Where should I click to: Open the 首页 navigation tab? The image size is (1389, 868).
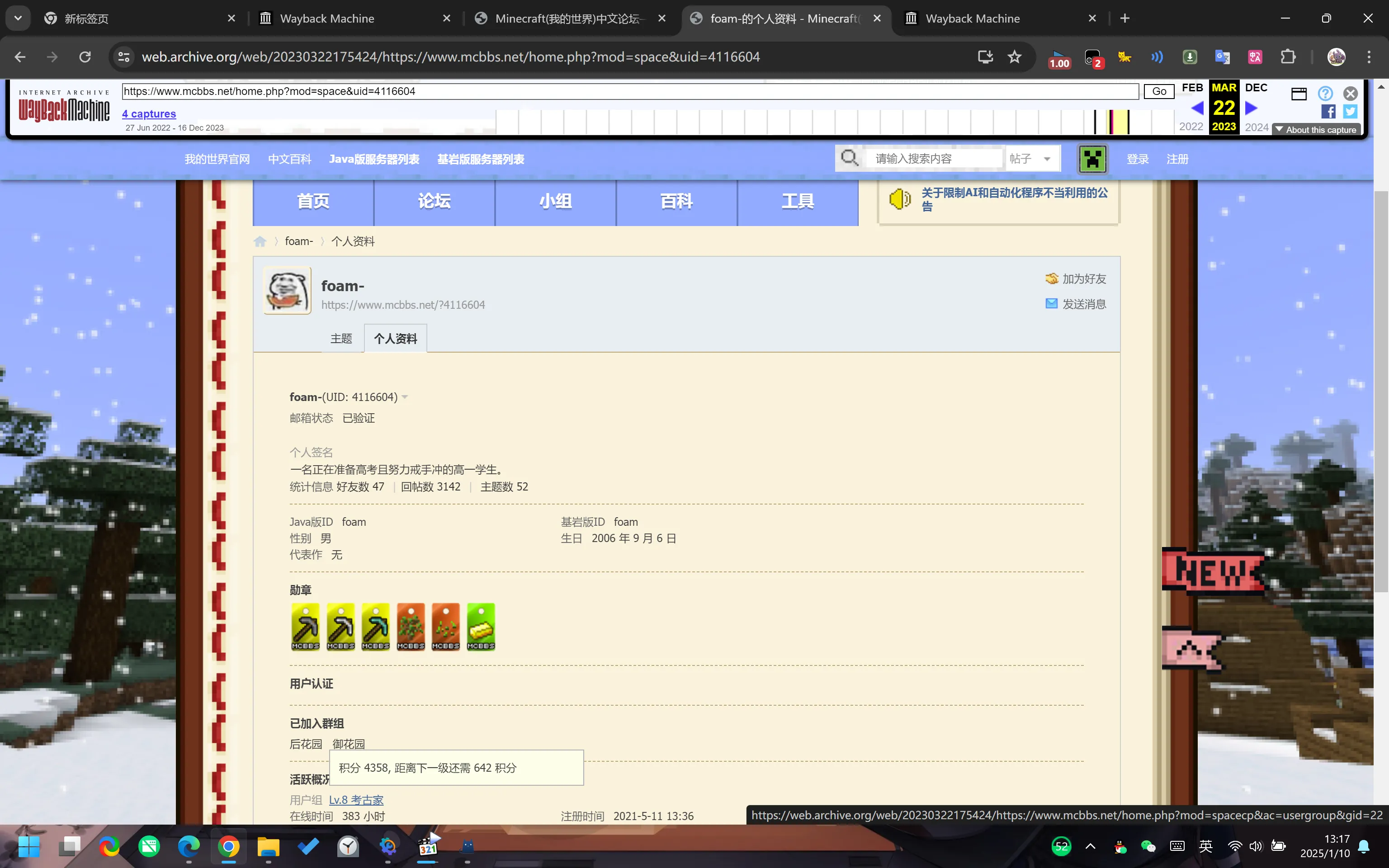pos(313,202)
